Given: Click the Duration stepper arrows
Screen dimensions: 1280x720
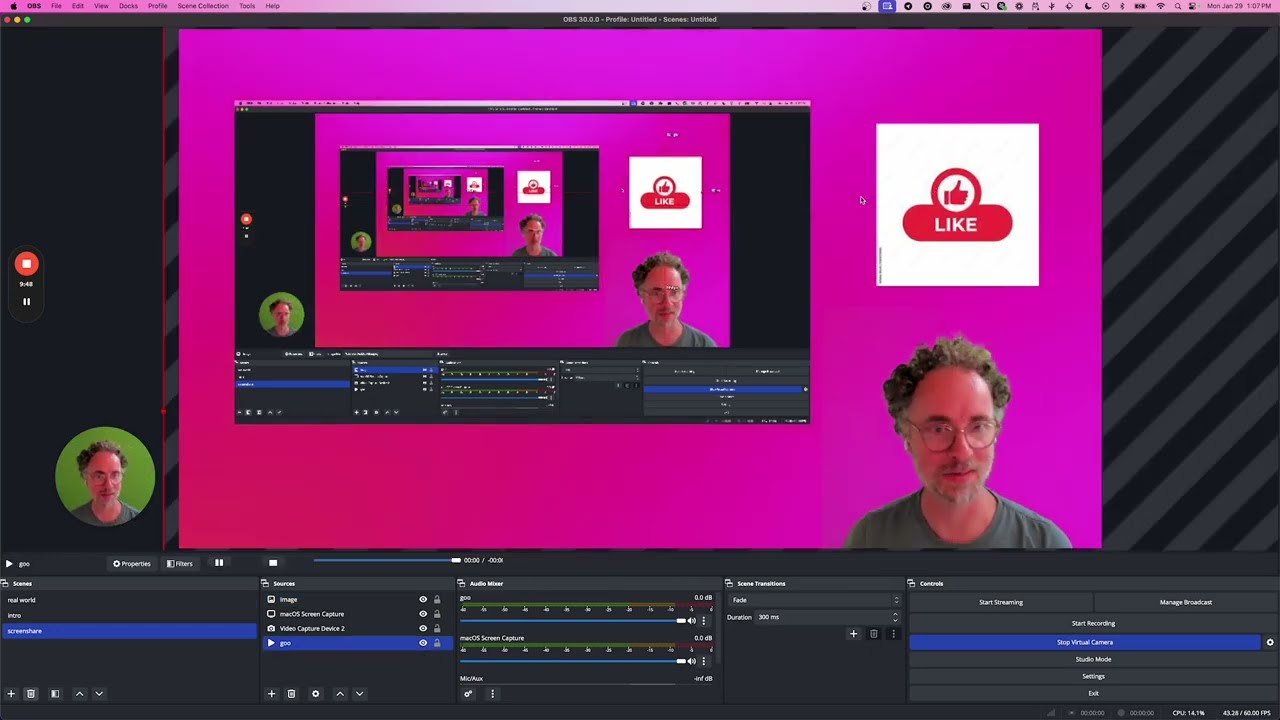Looking at the screenshot, I should [895, 617].
